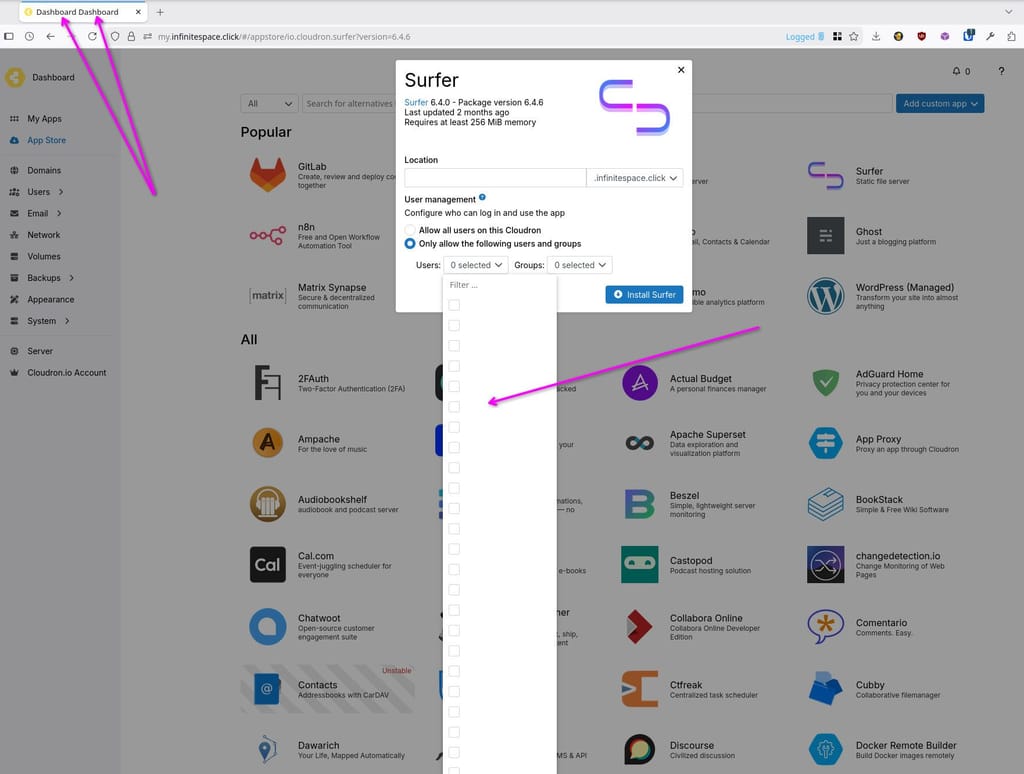Open the Surfer link in dialog
Image resolution: width=1024 pixels, height=774 pixels.
416,102
